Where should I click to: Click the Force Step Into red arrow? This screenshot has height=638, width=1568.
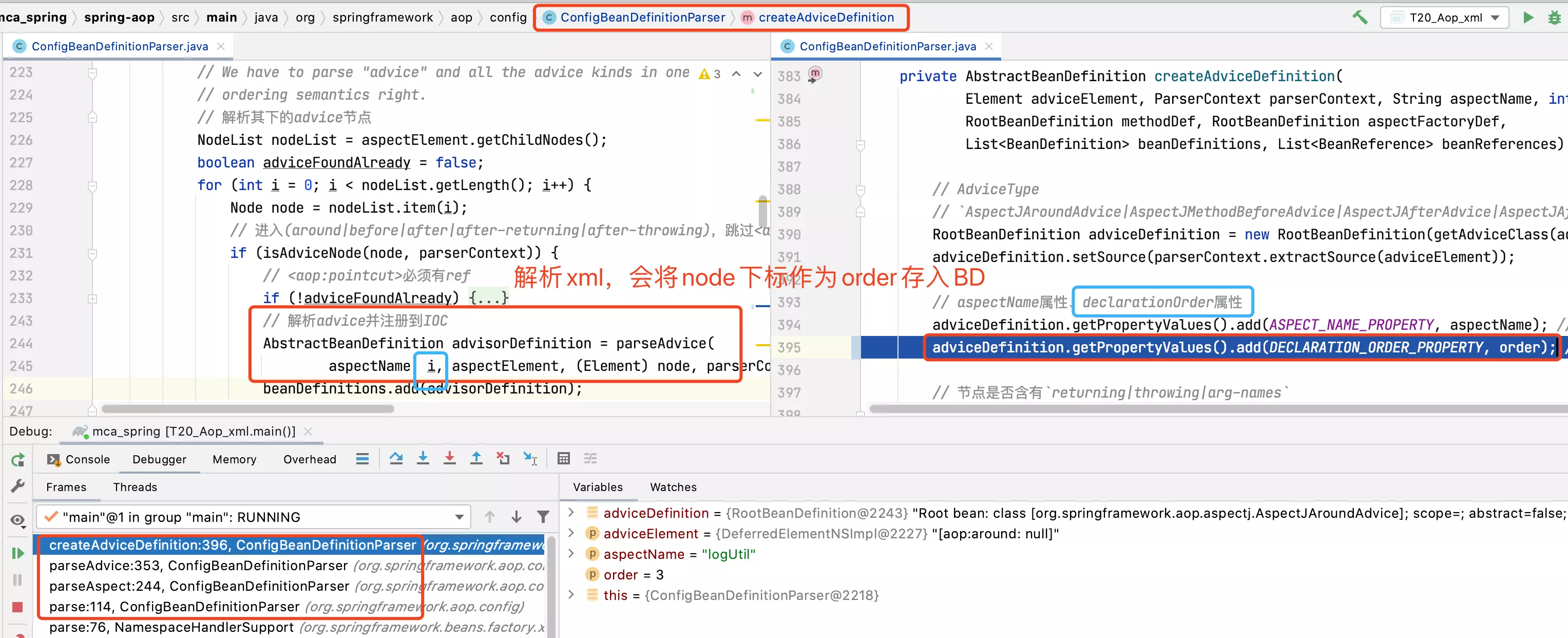449,458
